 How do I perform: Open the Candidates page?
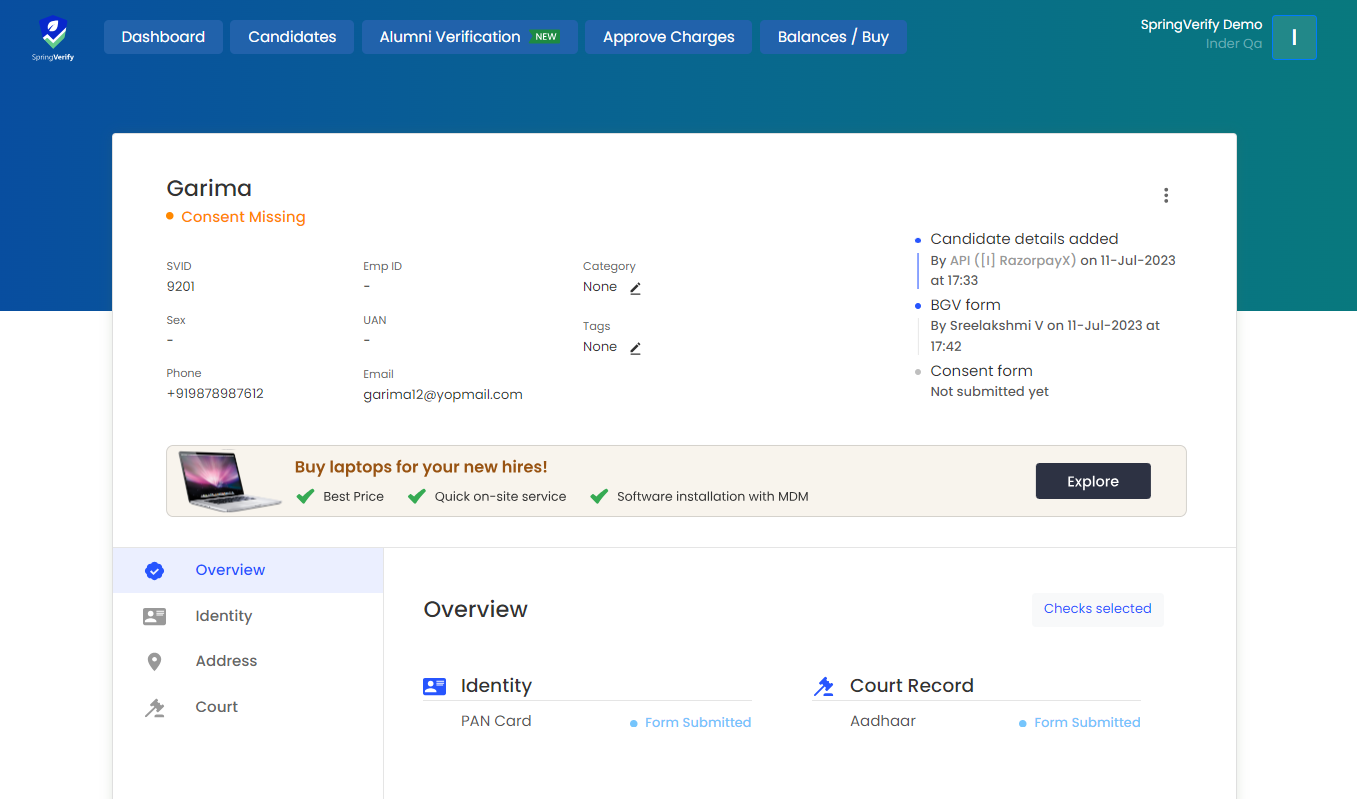click(x=292, y=37)
